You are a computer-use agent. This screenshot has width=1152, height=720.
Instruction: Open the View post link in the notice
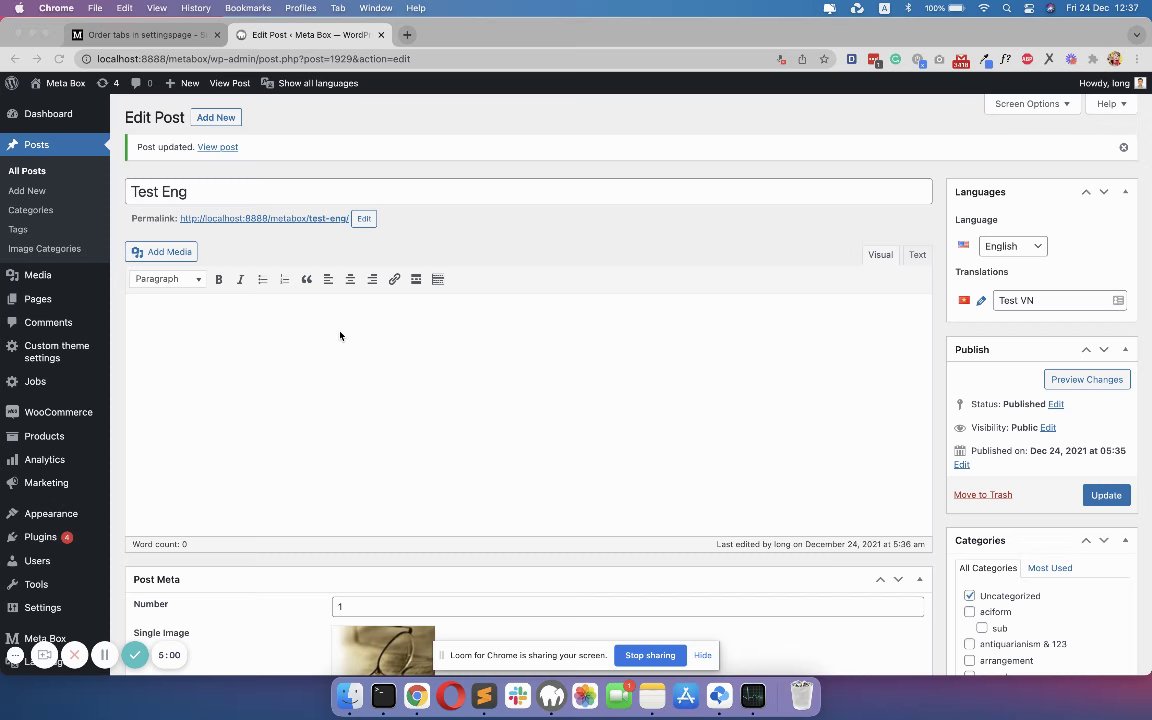coord(217,147)
